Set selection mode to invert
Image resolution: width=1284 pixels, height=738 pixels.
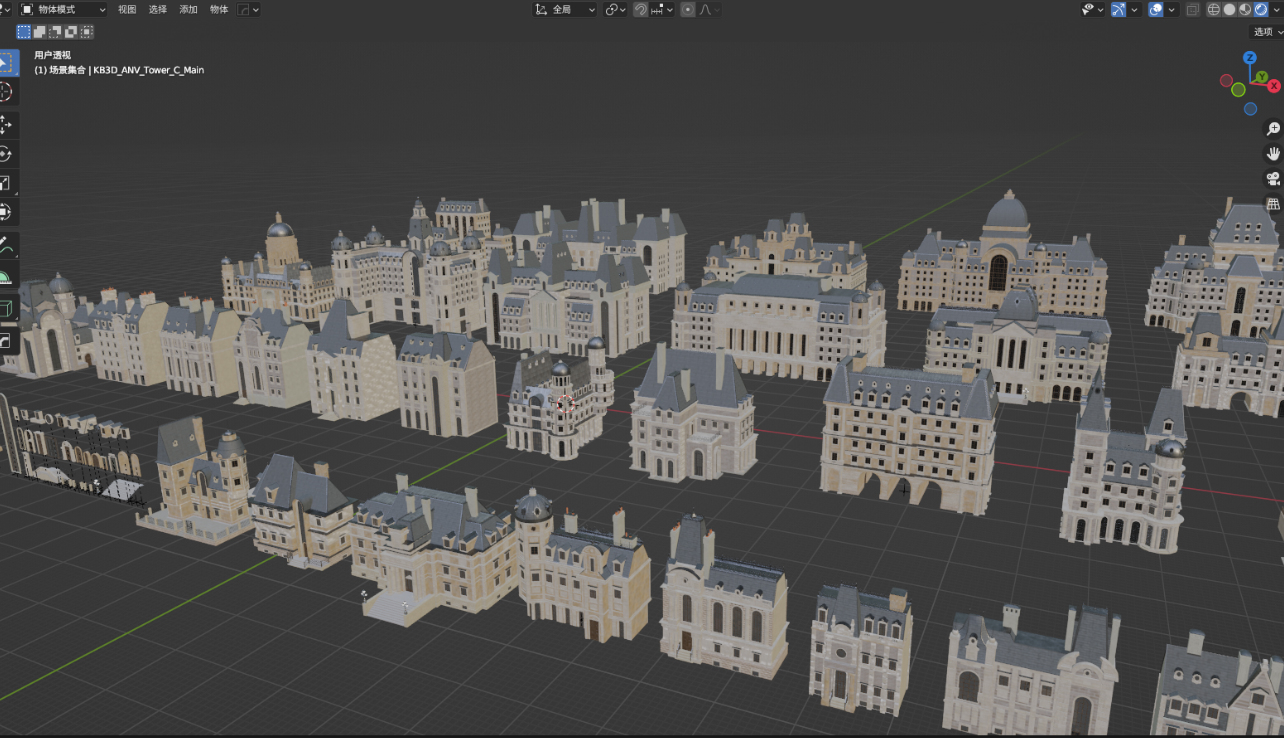click(x=72, y=32)
